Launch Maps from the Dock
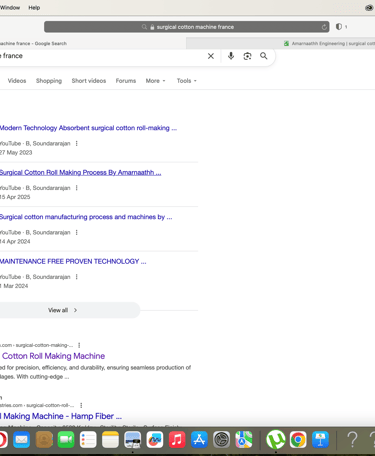Screen dimensions: 375x456 coord(244,440)
